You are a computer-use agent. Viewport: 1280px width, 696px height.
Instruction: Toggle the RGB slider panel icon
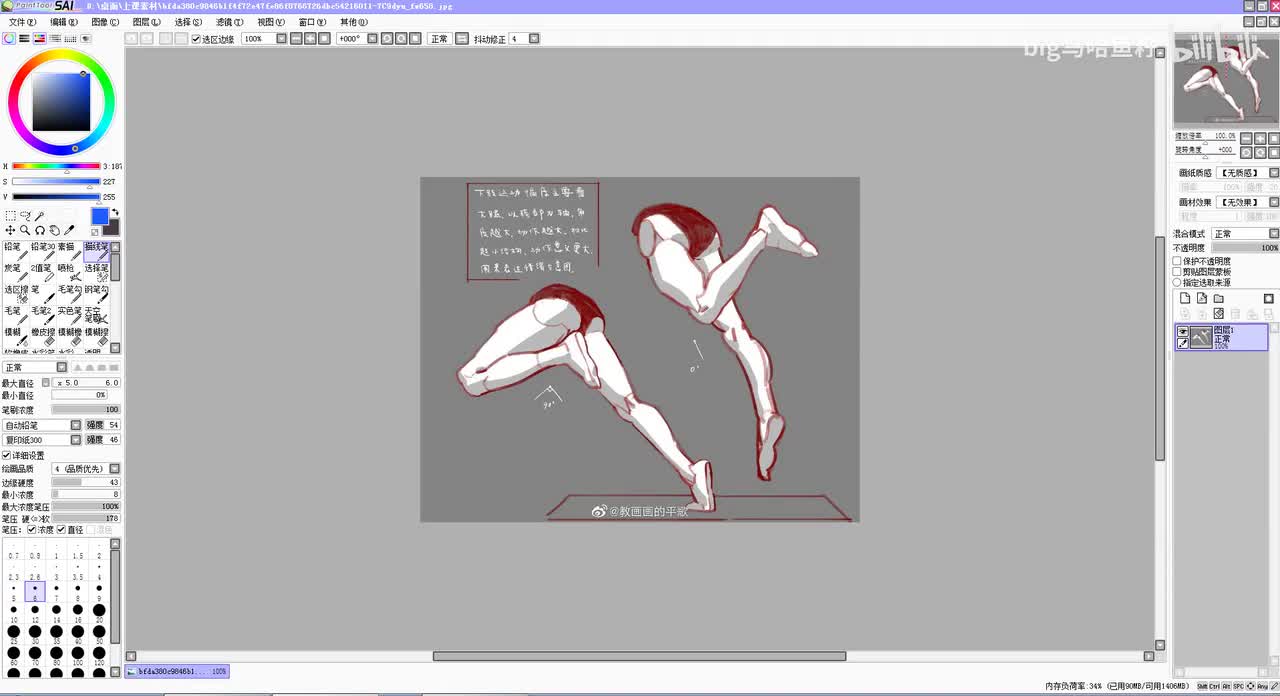(x=24, y=38)
